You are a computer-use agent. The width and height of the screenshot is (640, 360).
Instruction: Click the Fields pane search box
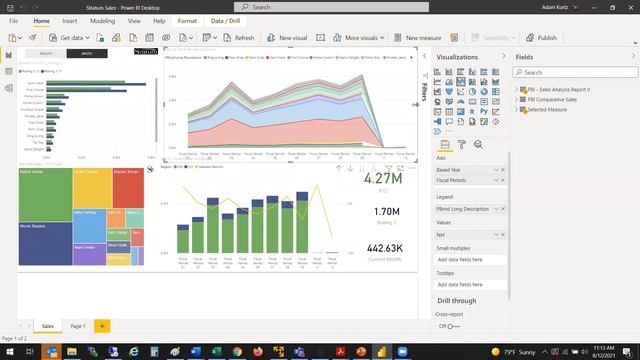[575, 72]
